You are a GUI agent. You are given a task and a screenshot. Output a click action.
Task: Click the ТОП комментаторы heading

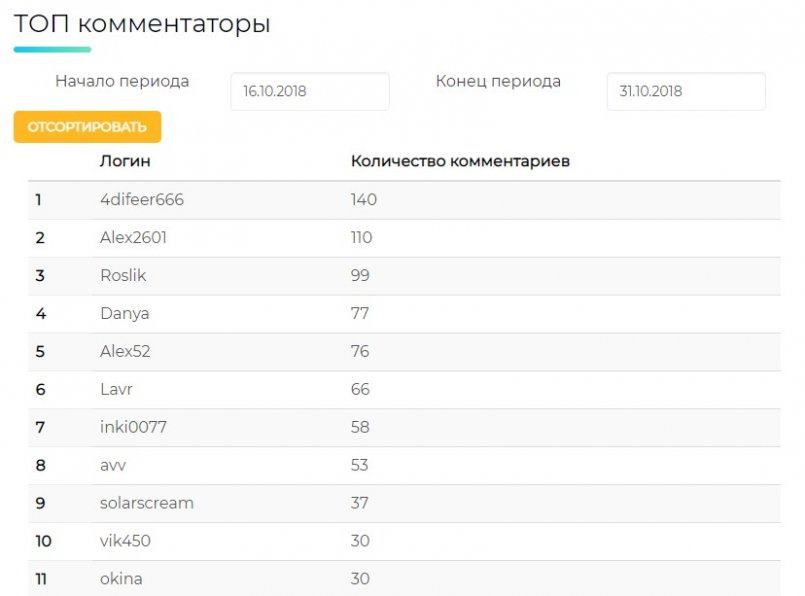coord(142,24)
